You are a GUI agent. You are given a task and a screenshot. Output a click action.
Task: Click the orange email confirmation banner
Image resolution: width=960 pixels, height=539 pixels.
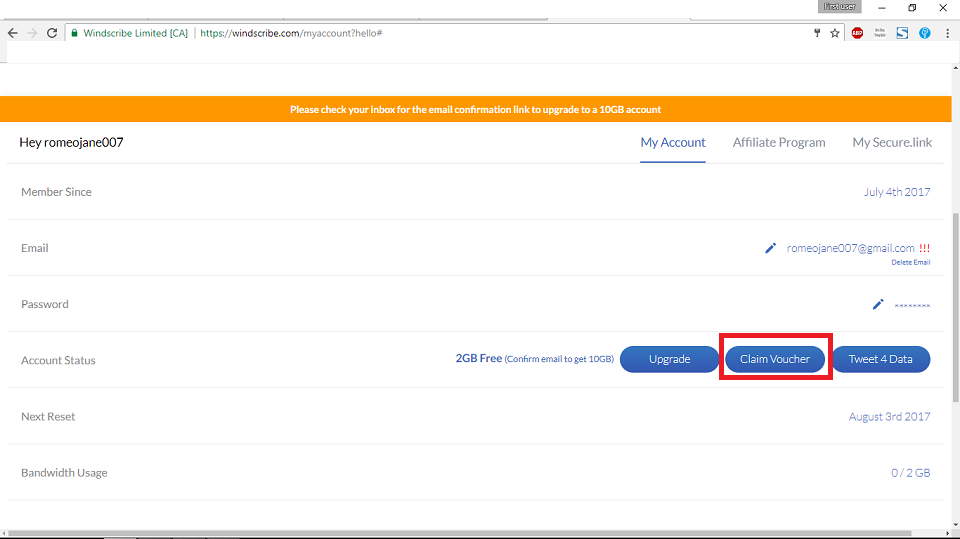click(476, 109)
